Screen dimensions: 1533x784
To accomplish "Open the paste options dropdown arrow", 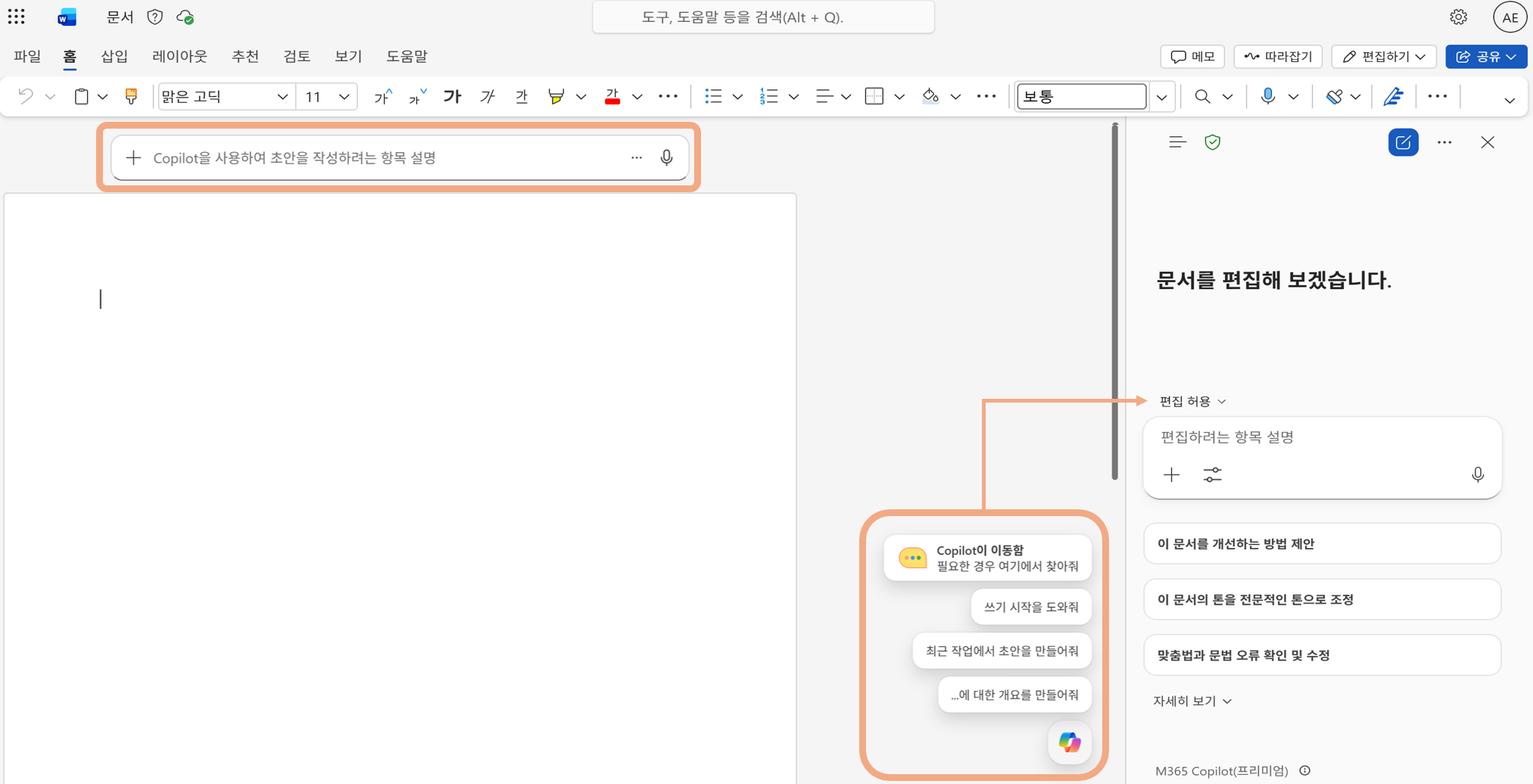I will [102, 97].
